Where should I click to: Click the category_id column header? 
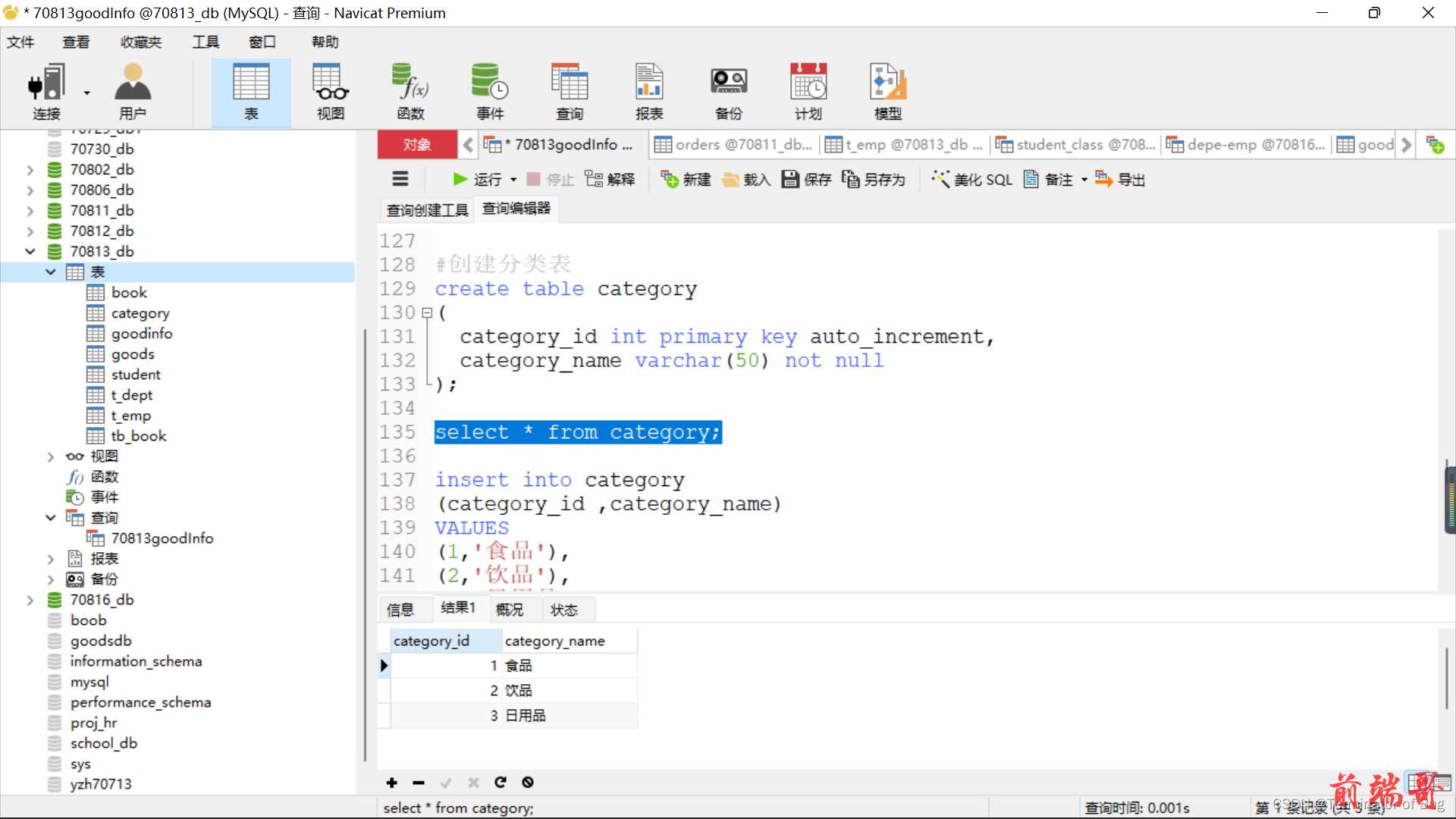(x=446, y=641)
